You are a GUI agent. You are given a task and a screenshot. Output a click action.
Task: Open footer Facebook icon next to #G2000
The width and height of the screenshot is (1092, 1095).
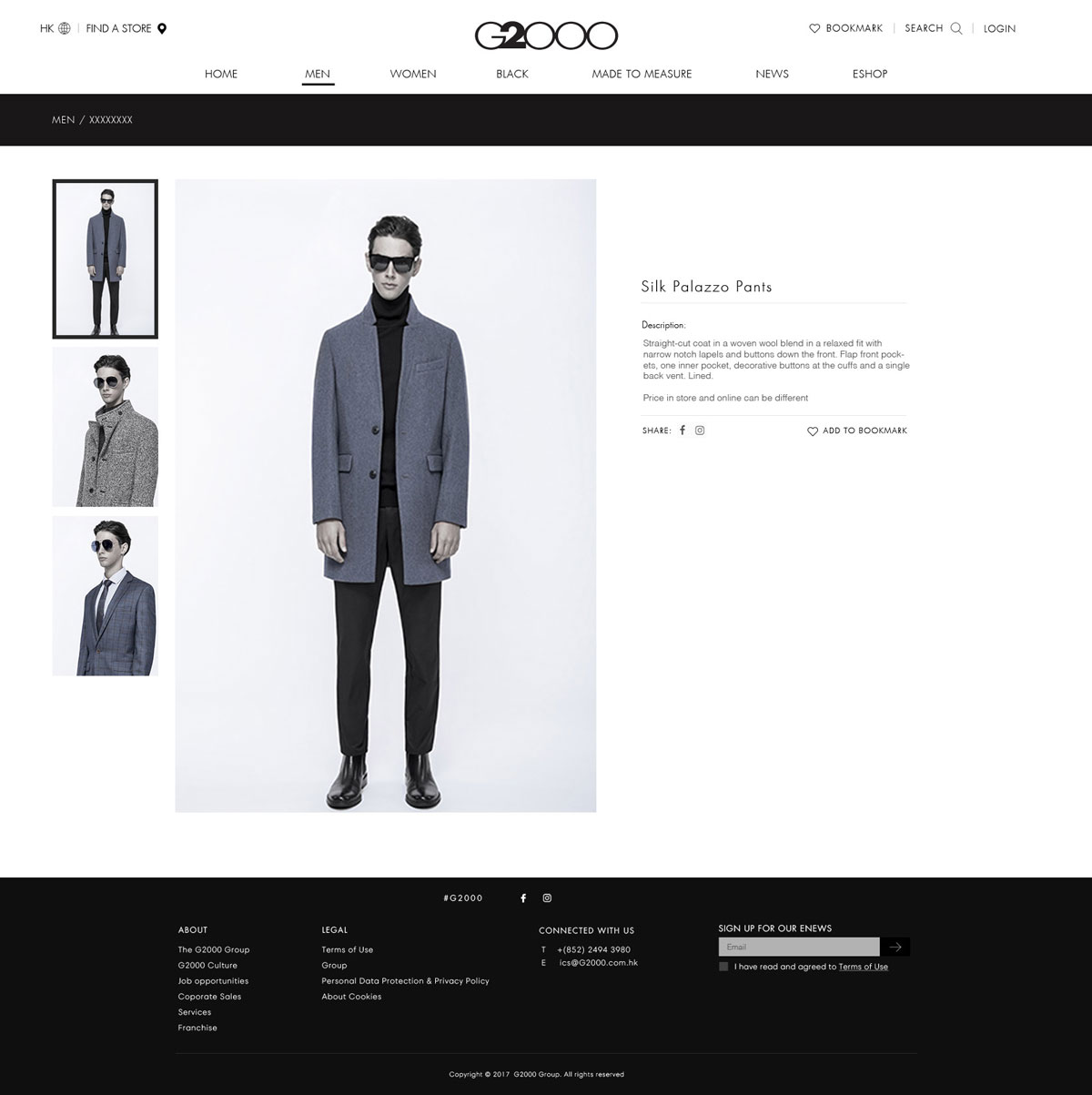523,898
